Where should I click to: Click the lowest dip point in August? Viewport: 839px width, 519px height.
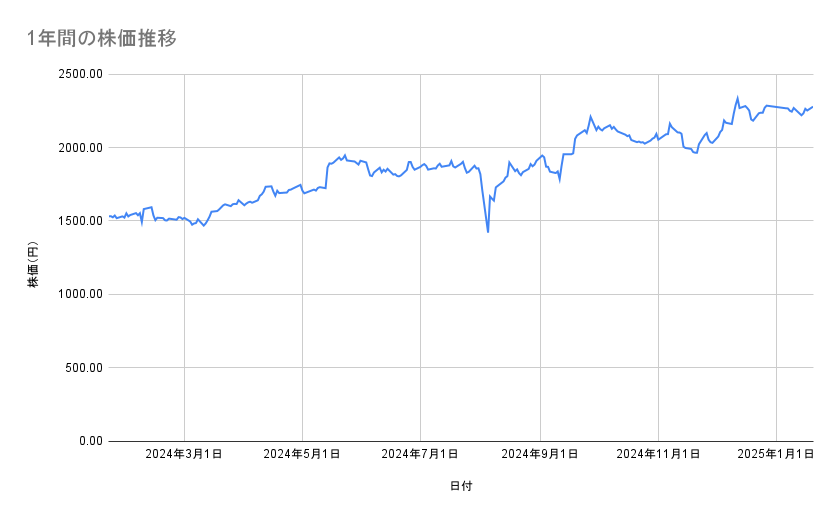click(487, 232)
